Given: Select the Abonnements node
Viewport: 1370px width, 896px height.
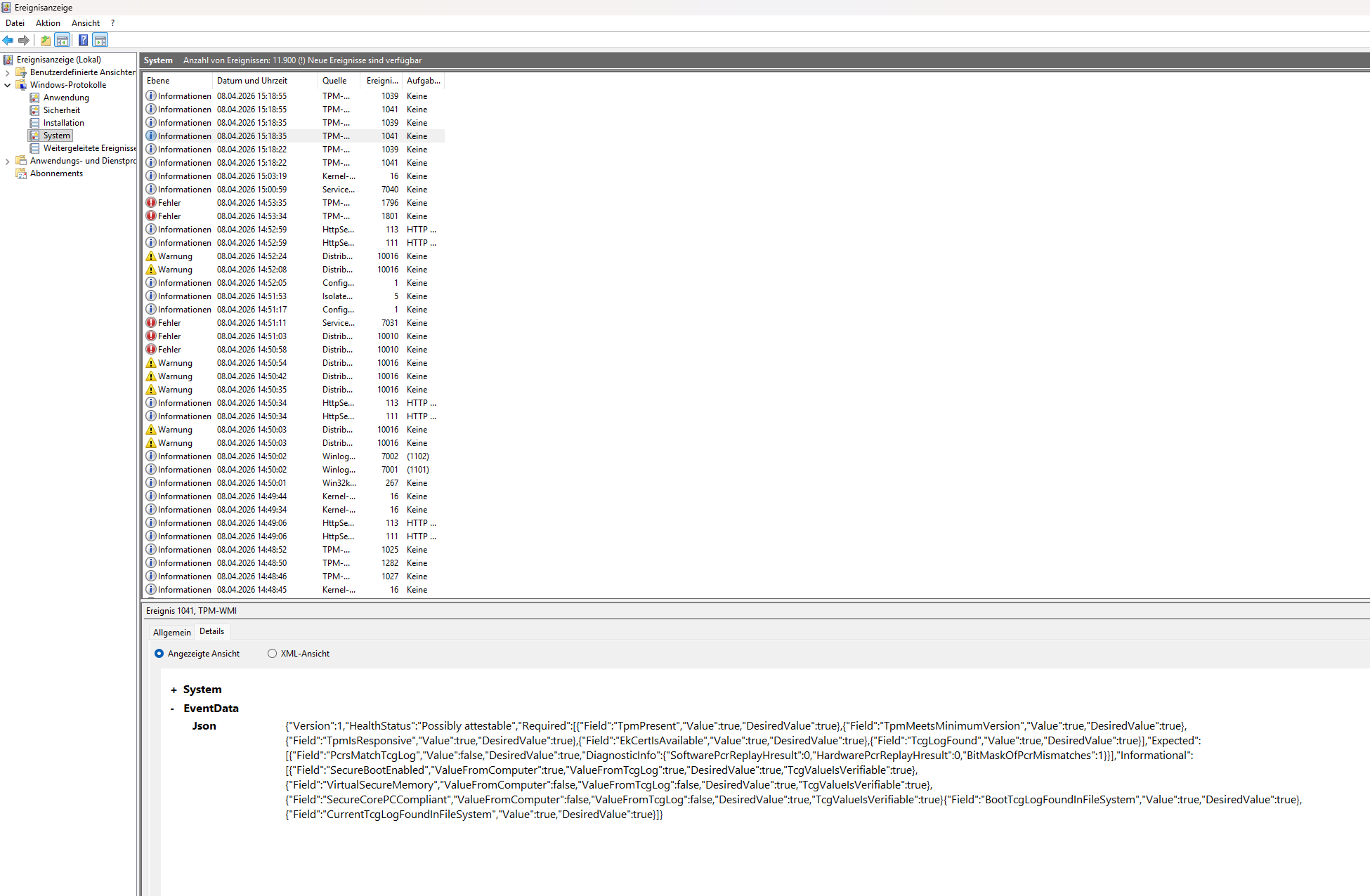Looking at the screenshot, I should point(56,173).
